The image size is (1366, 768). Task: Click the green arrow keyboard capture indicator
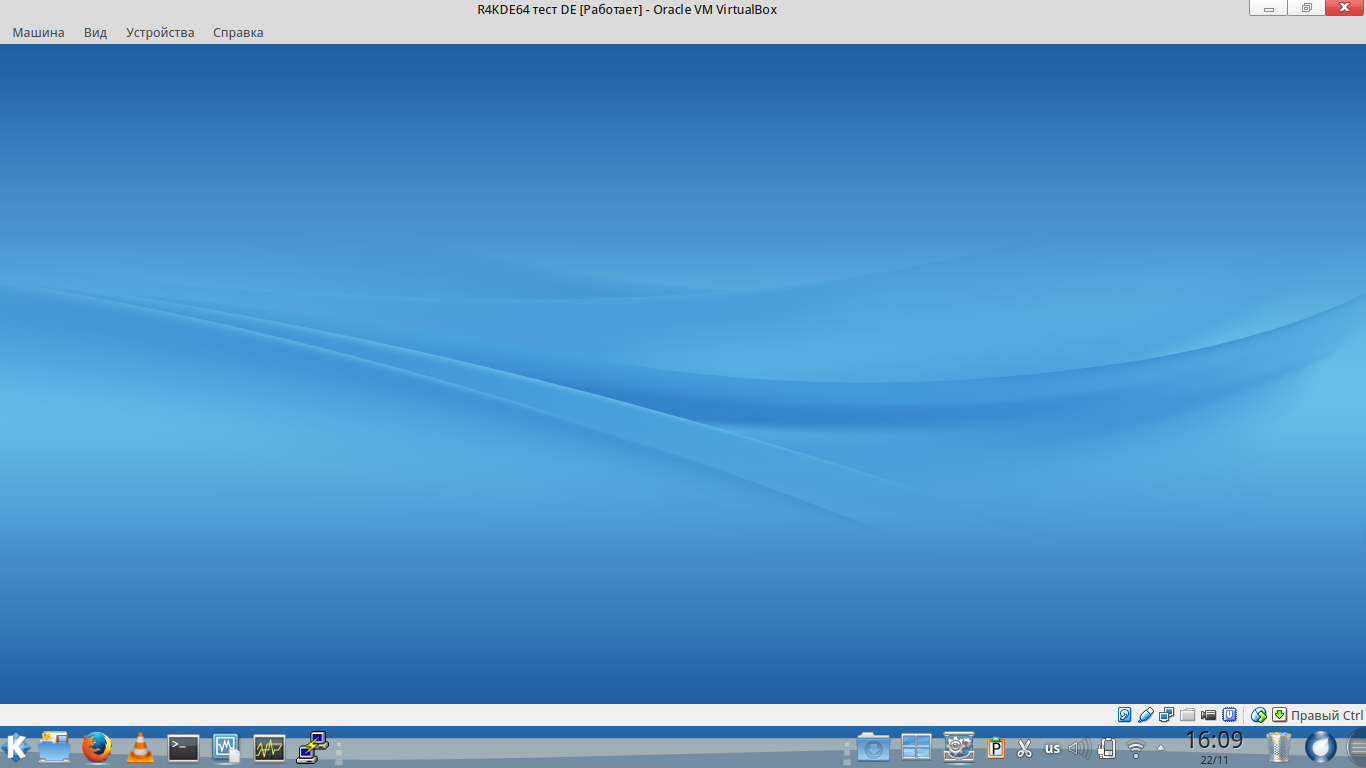pyautogui.click(x=1279, y=715)
